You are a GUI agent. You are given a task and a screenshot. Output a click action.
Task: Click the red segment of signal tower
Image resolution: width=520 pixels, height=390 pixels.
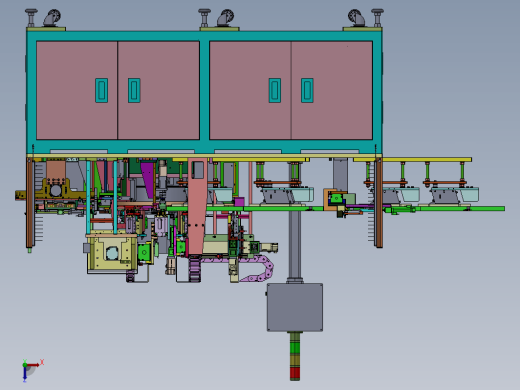coord(295,374)
